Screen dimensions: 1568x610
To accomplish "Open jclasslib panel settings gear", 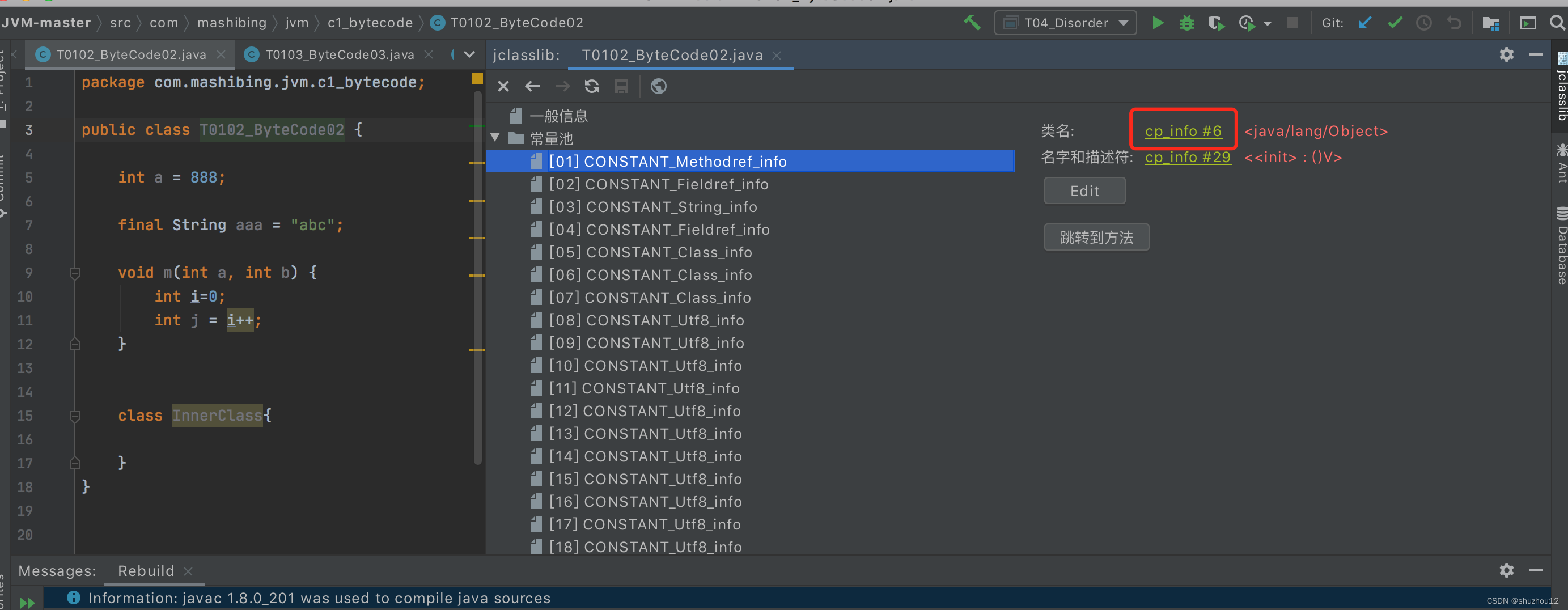I will (x=1506, y=55).
